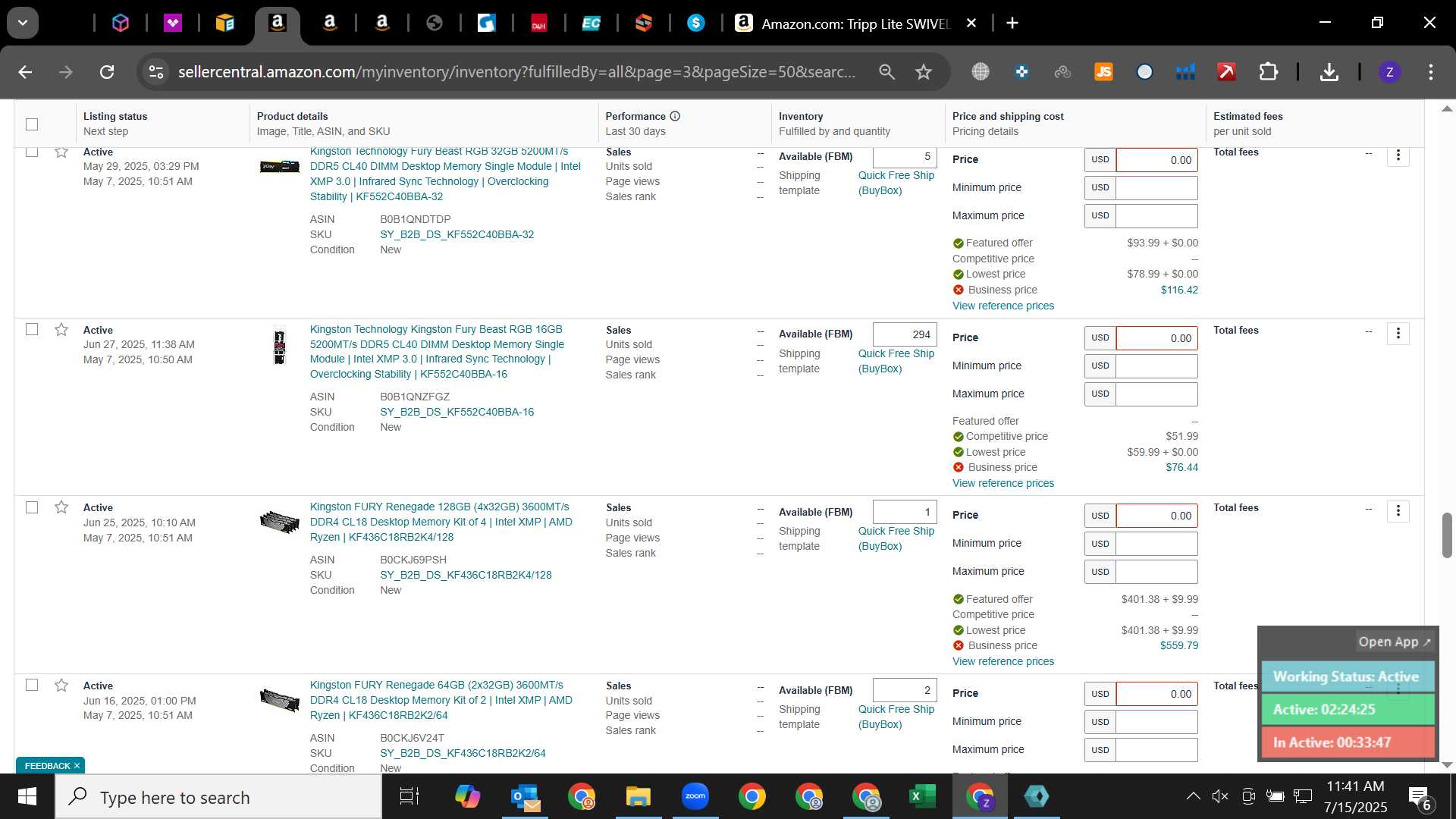Click the Kingston 128GB kit product thumbnail
This screenshot has height=819, width=1456.
[280, 522]
